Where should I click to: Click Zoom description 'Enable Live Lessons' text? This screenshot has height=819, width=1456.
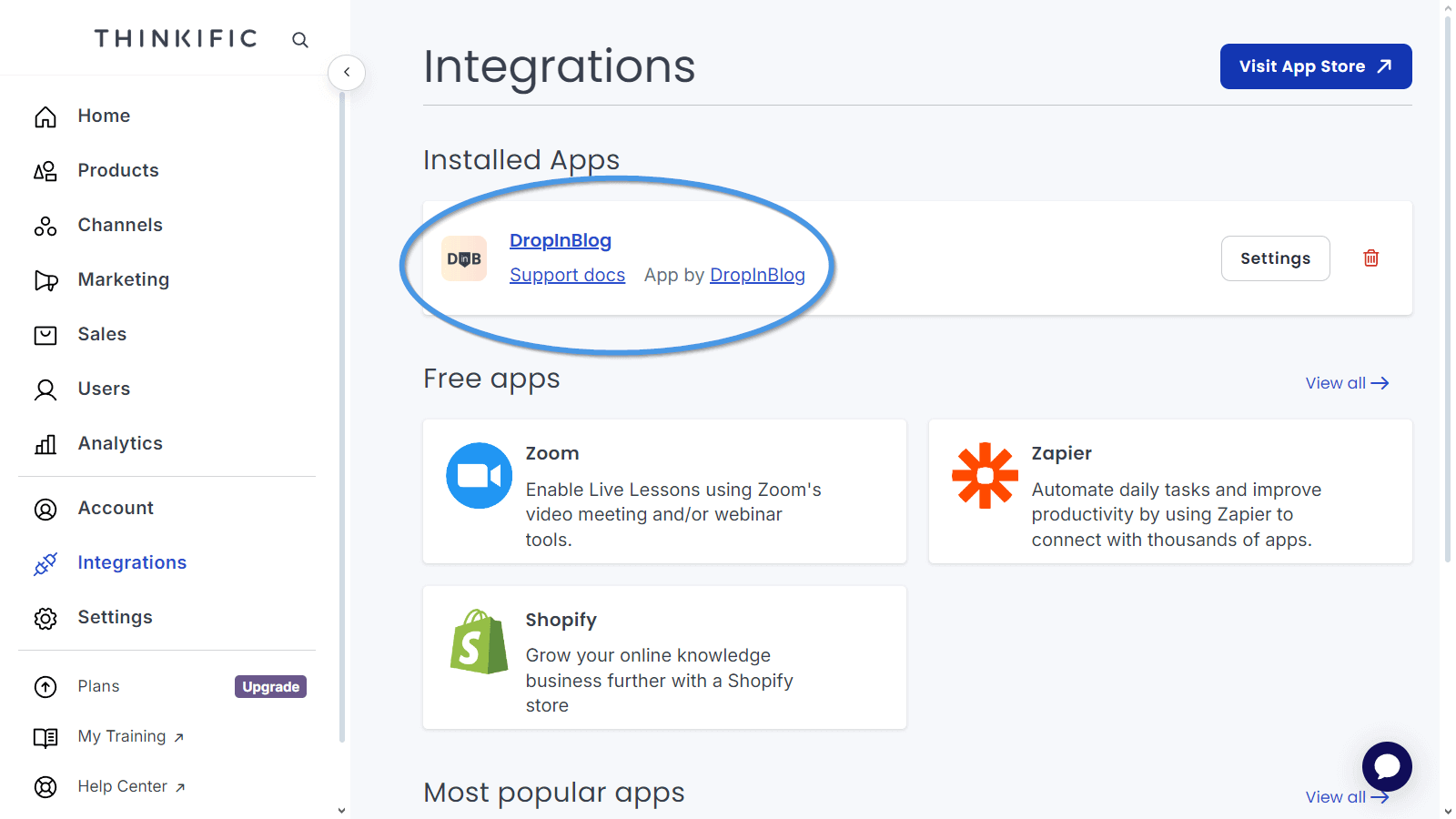(x=673, y=514)
